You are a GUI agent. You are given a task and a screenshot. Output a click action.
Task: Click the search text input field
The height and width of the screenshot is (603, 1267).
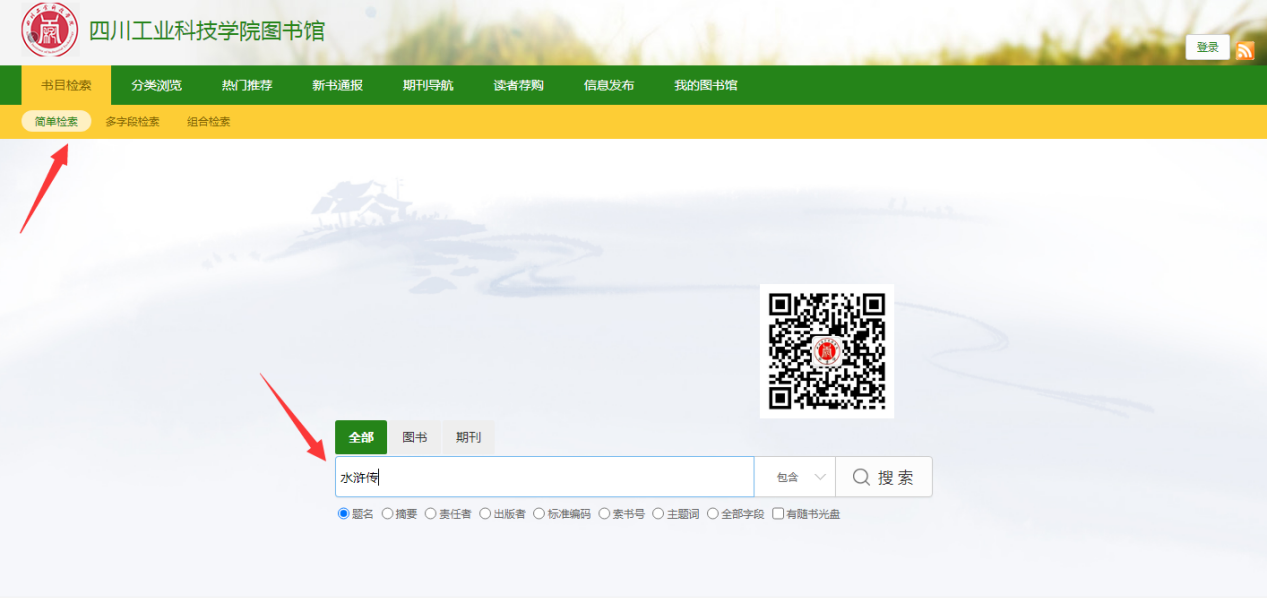coord(544,477)
